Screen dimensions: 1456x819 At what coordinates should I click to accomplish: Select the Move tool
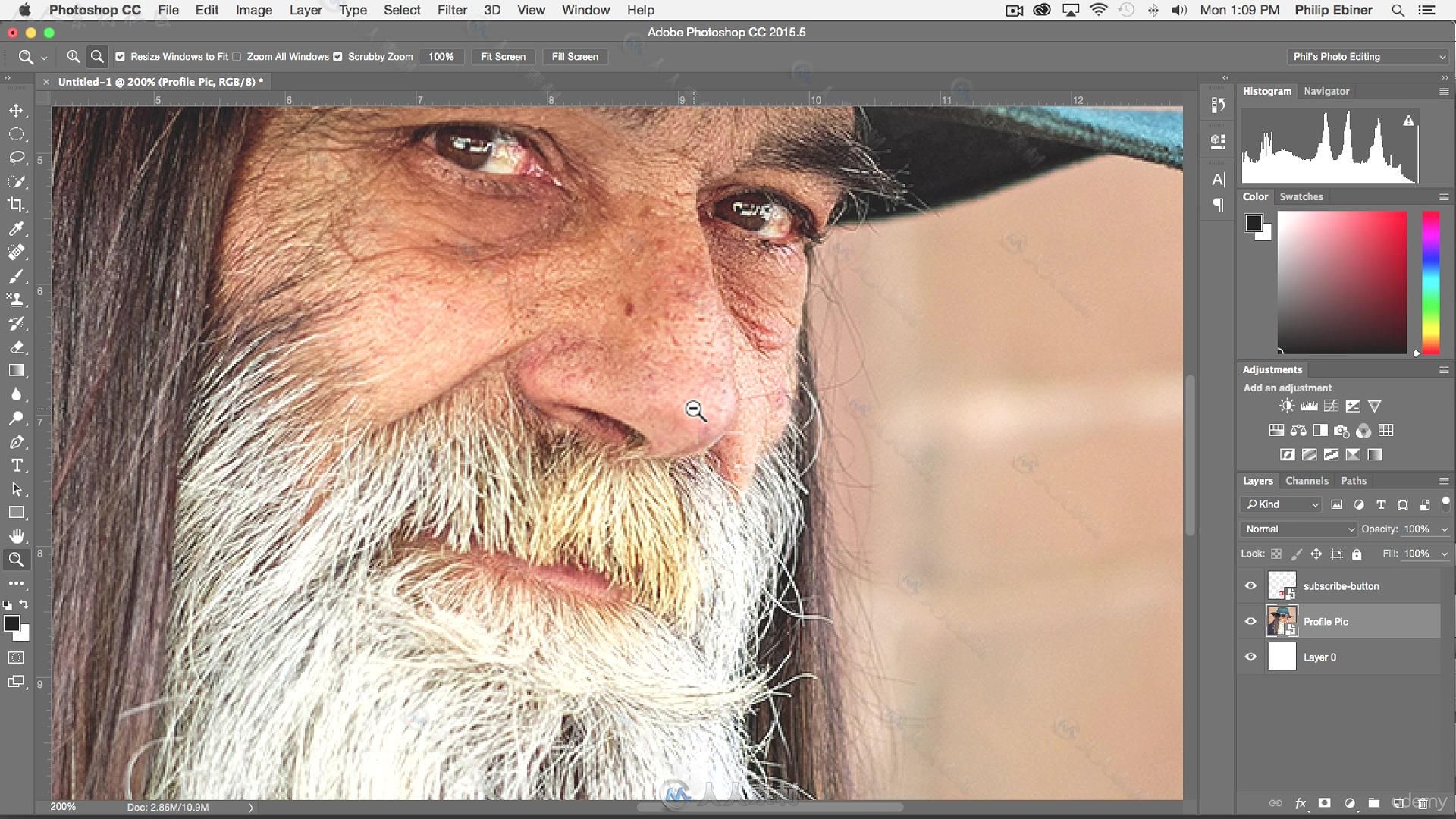click(x=16, y=111)
